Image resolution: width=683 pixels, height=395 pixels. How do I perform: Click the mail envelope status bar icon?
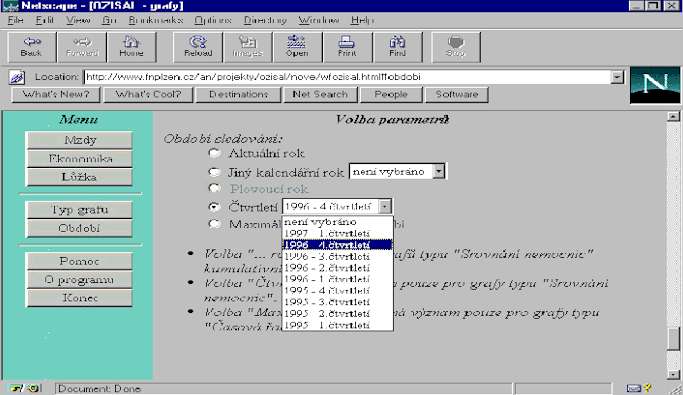pos(633,388)
